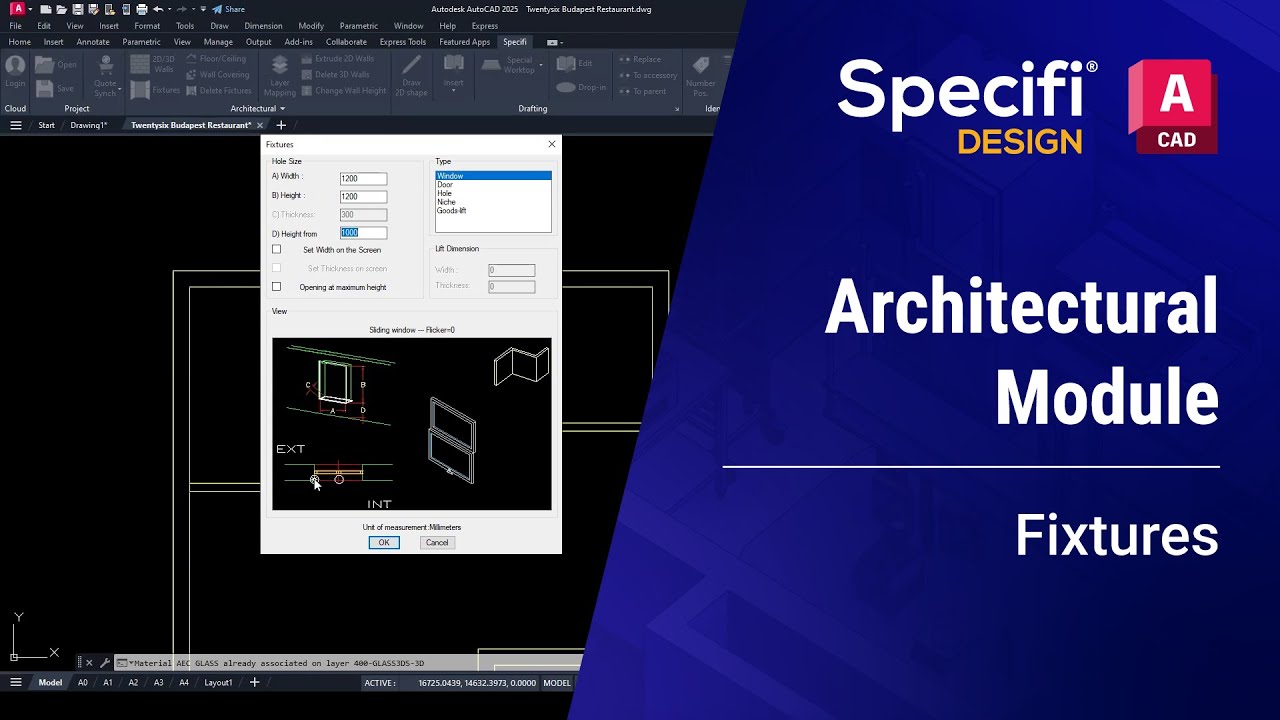
Task: Select the Fixtures ribbon tool
Action: coord(155,90)
